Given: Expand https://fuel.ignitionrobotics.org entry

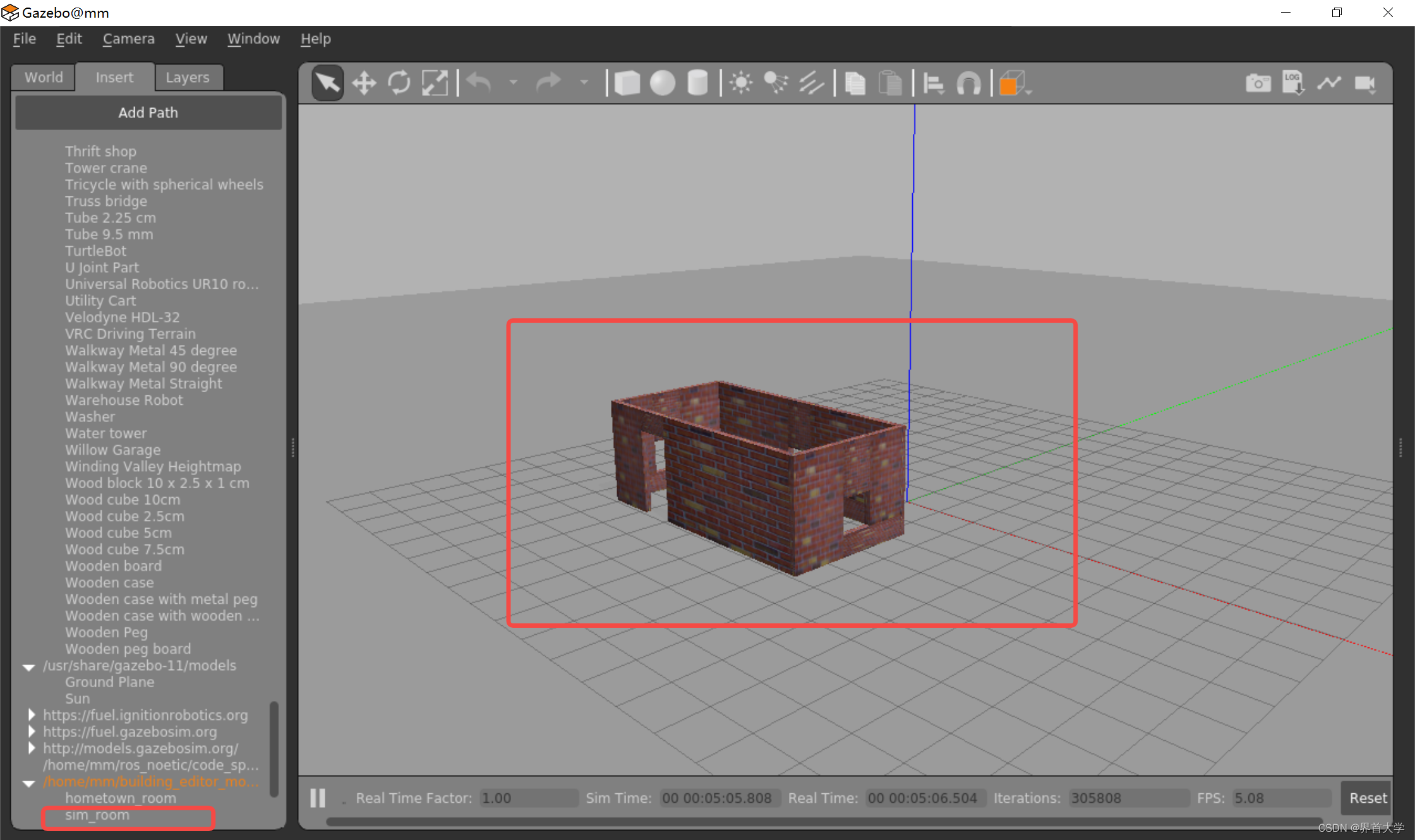Looking at the screenshot, I should (x=31, y=715).
